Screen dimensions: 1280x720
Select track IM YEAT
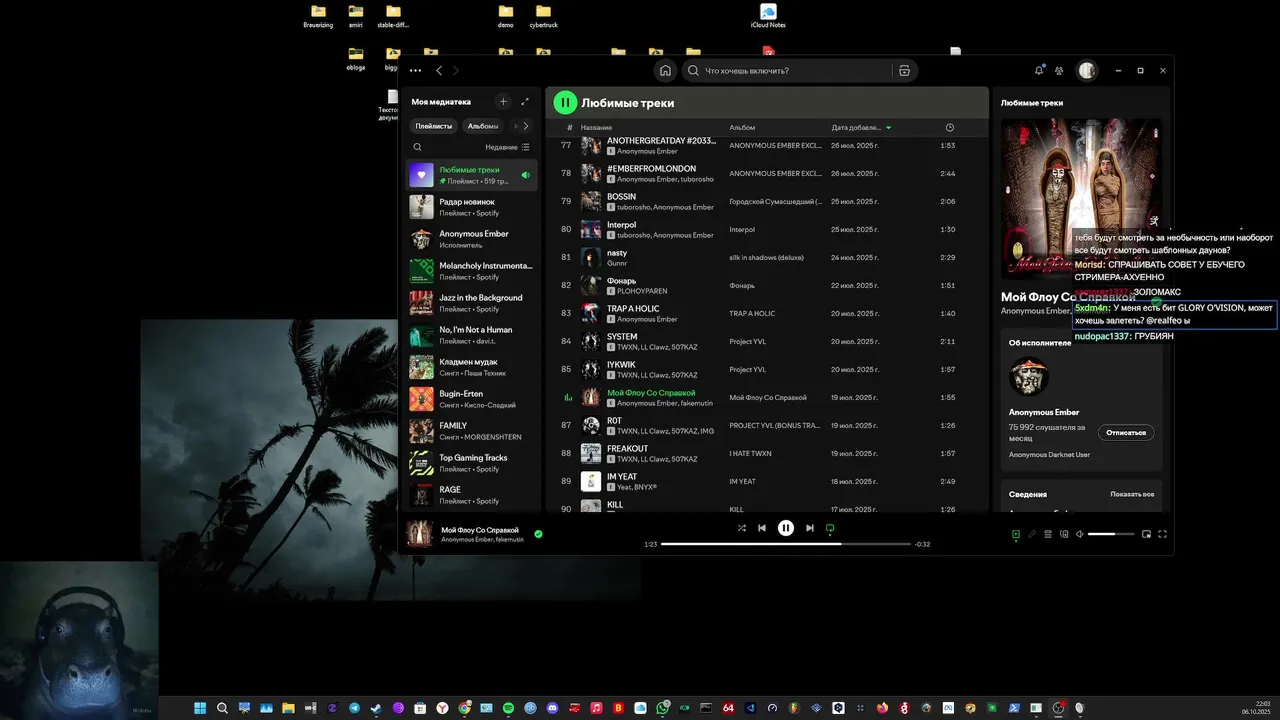point(767,481)
